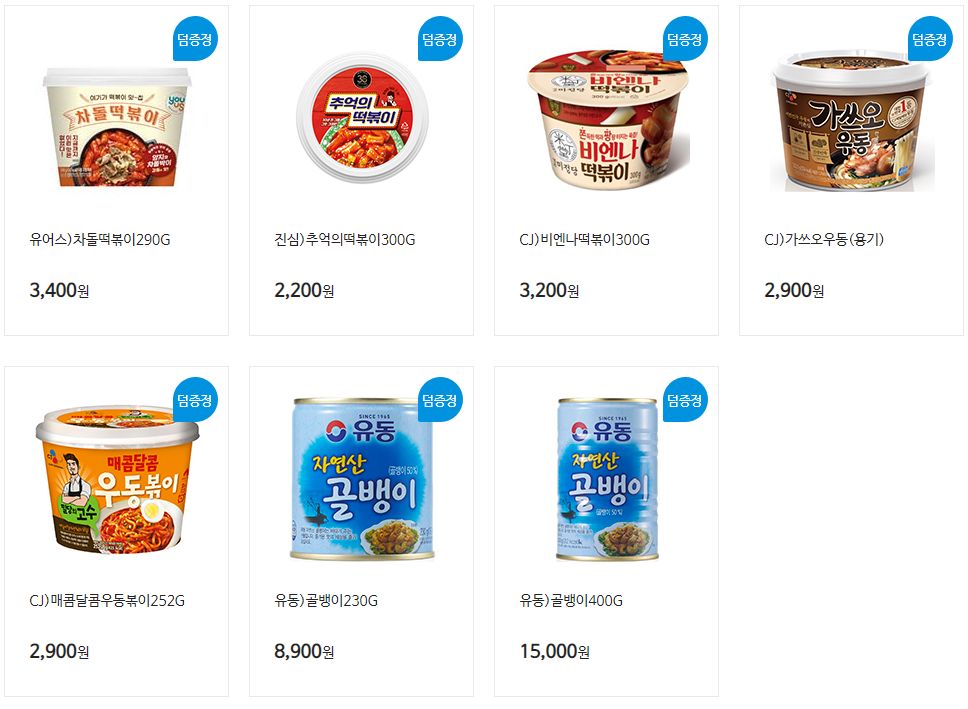Click 덤증정 badge on 매콤달콤우동볶이 card
The height and width of the screenshot is (709, 968).
pyautogui.click(x=195, y=400)
